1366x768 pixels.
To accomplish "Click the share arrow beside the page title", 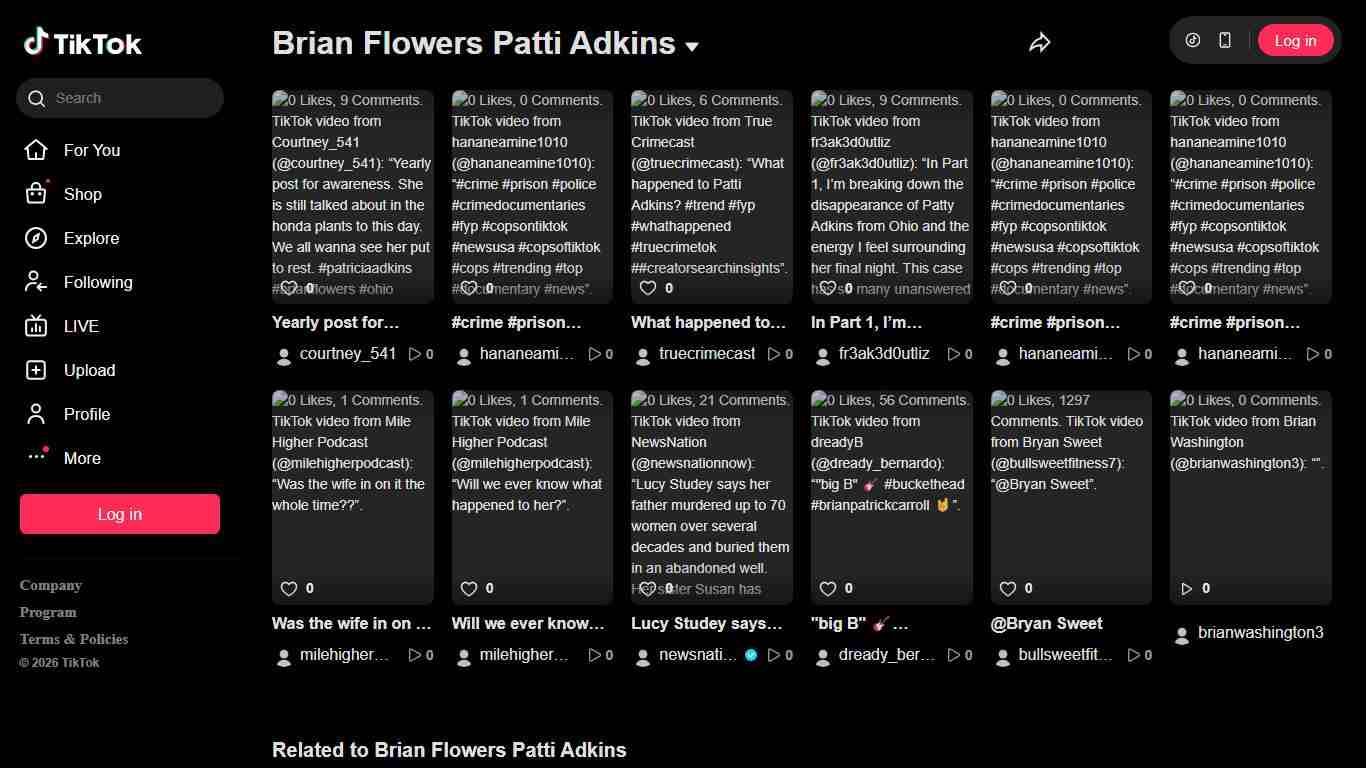I will [1039, 42].
